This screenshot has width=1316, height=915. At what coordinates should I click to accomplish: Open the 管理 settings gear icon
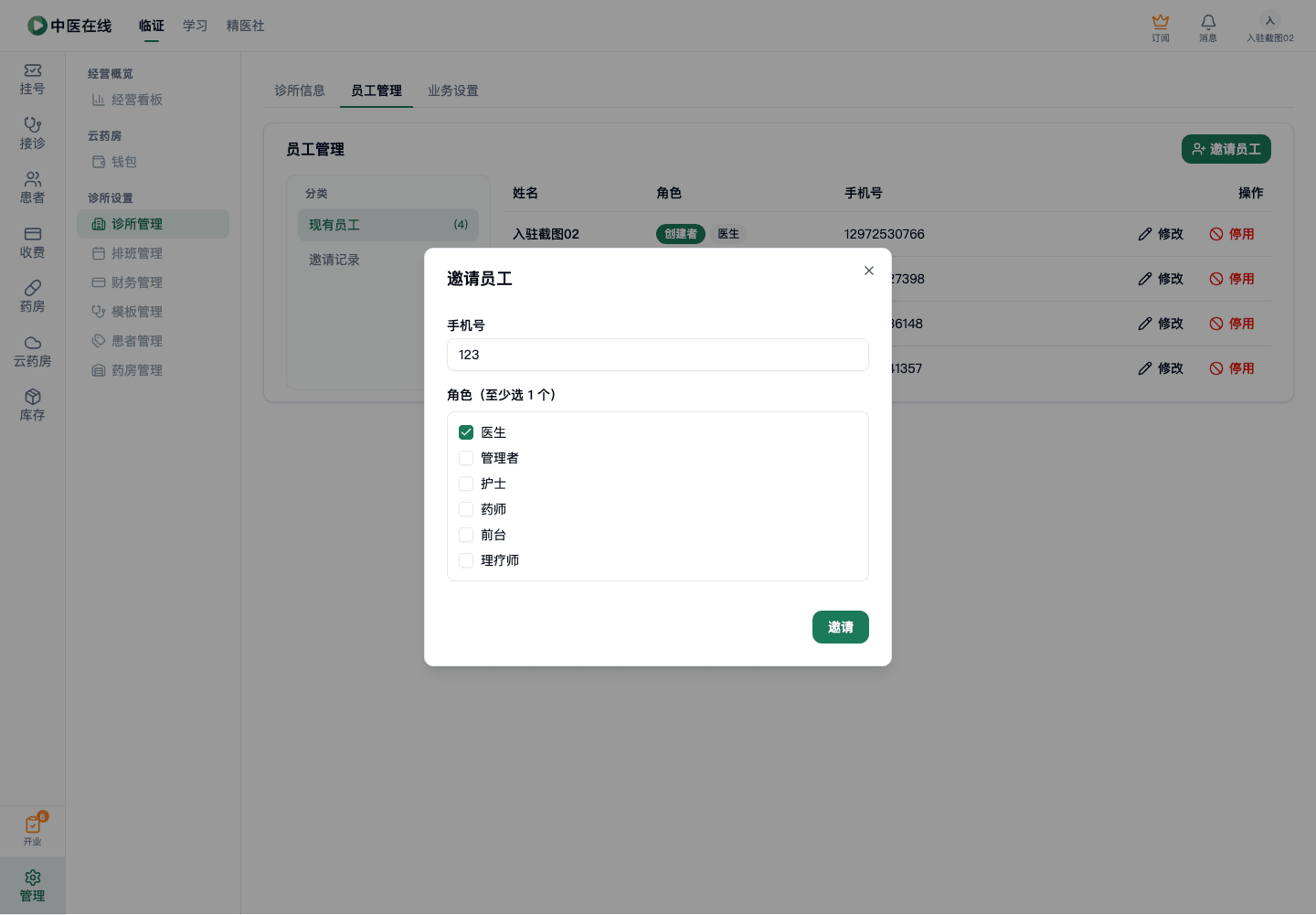tap(32, 886)
